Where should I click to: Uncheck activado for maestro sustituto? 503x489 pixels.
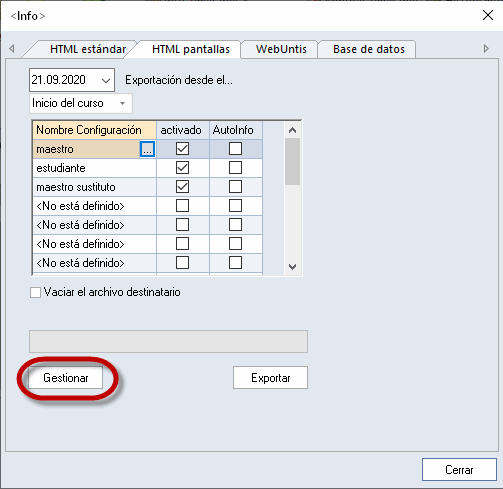[x=182, y=187]
